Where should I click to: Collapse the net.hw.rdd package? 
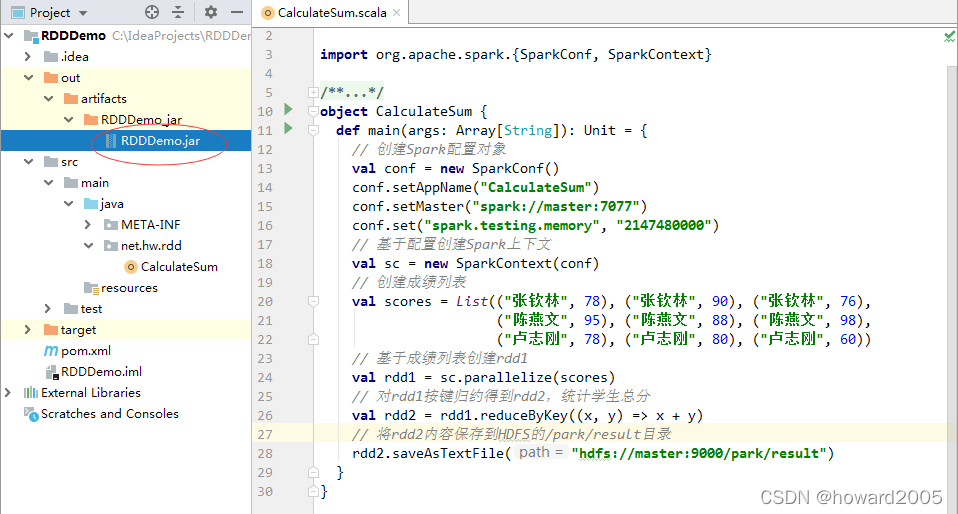89,246
